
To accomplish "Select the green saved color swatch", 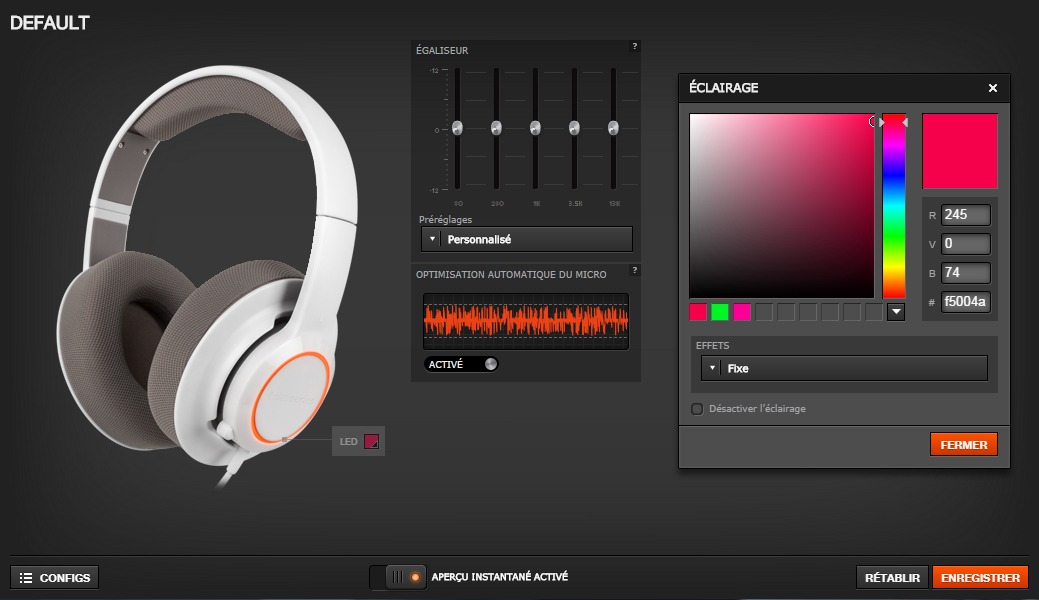I will 720,312.
